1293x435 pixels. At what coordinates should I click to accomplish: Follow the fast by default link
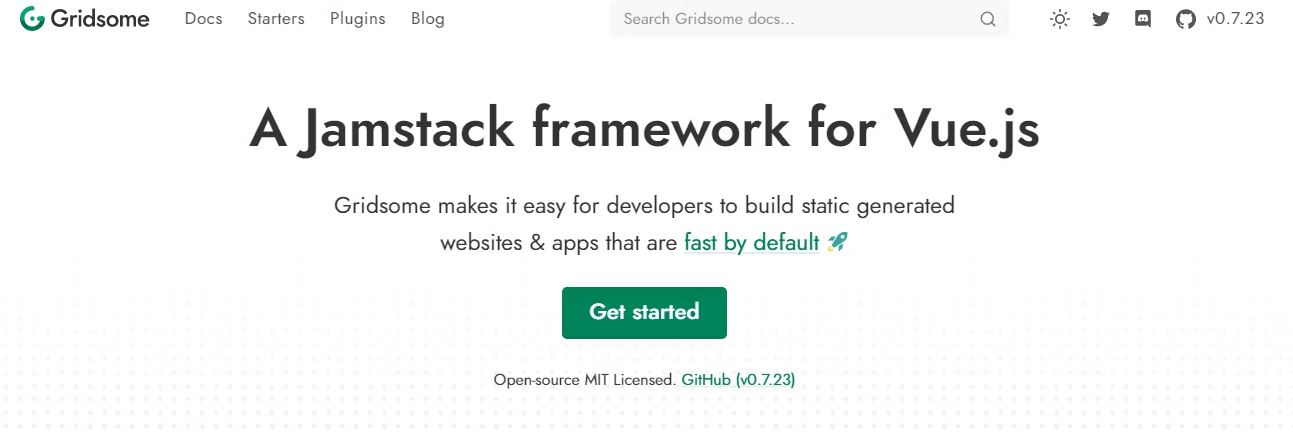[x=752, y=242]
